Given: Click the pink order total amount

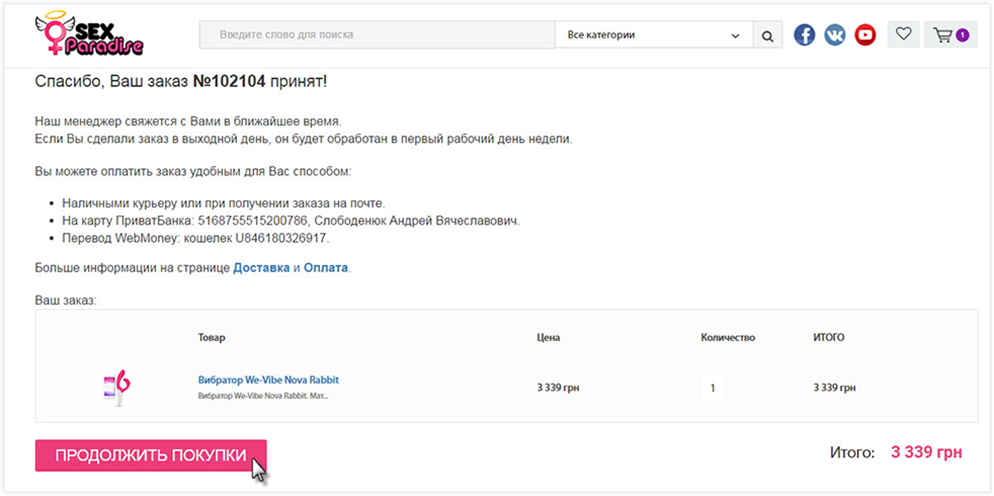Looking at the screenshot, I should click(926, 453).
